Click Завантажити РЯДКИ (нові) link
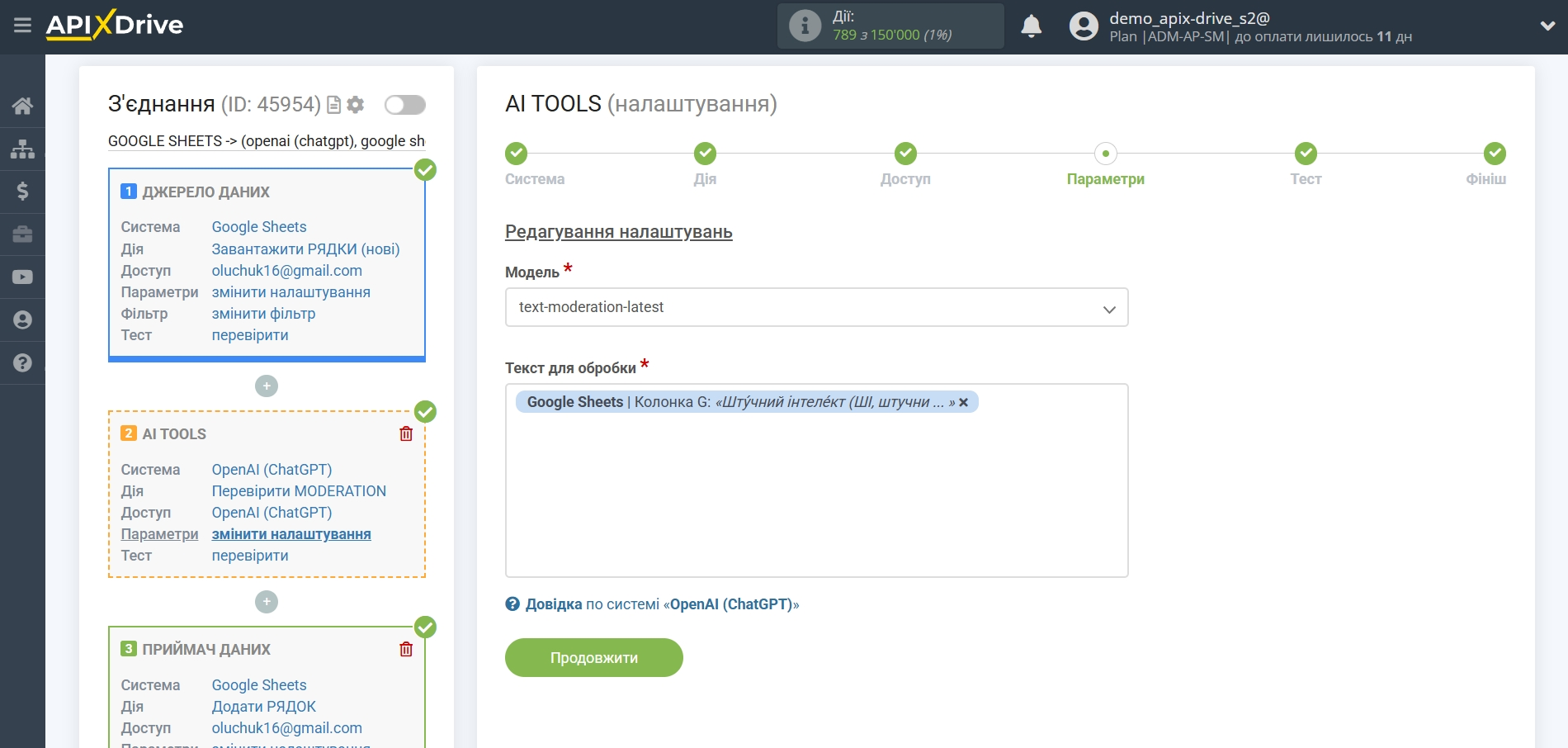 (x=305, y=249)
